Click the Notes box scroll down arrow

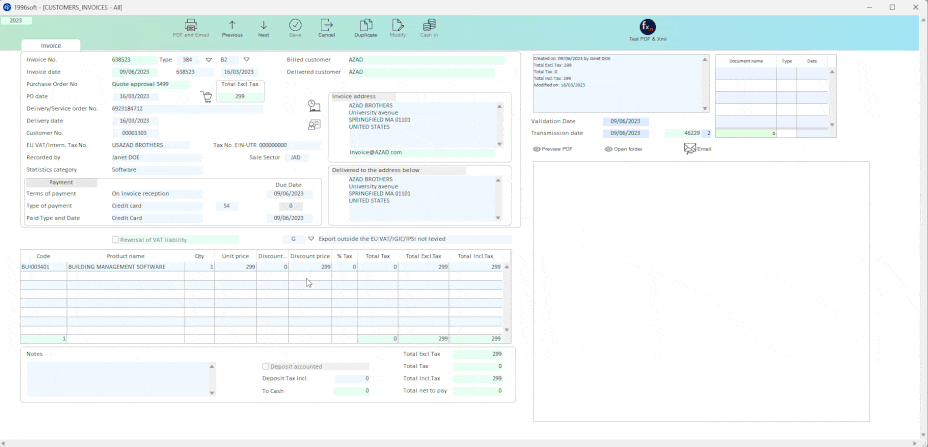pos(212,393)
